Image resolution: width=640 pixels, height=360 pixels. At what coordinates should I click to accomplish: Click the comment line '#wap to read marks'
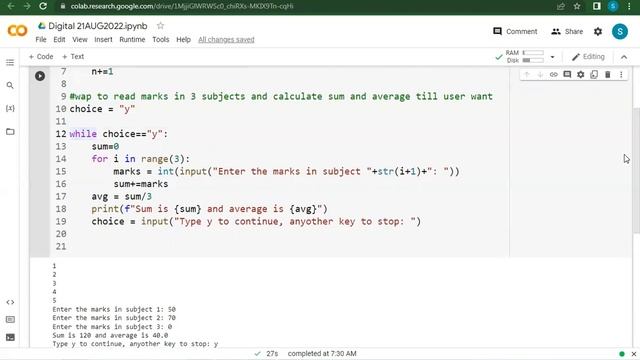281,96
